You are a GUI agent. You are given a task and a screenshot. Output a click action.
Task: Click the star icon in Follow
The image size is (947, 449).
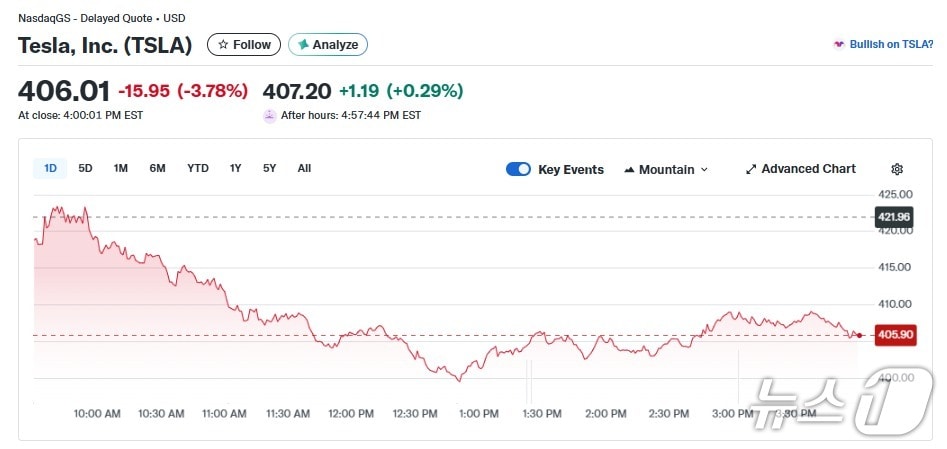coord(223,45)
